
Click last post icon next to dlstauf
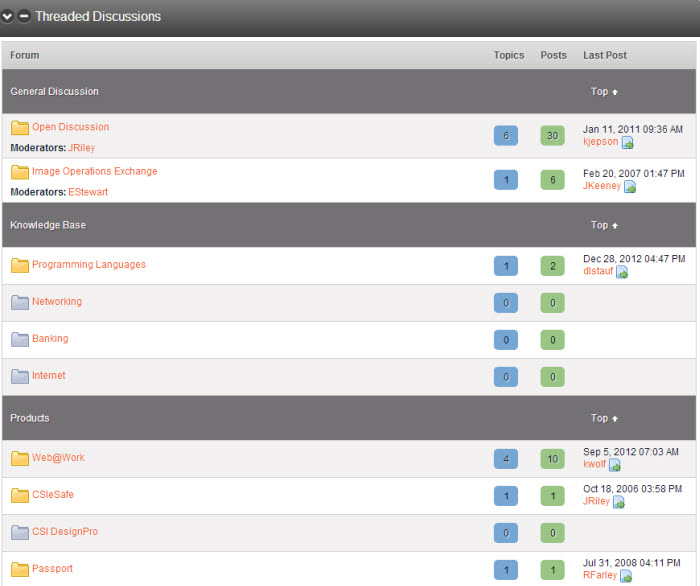tap(622, 272)
